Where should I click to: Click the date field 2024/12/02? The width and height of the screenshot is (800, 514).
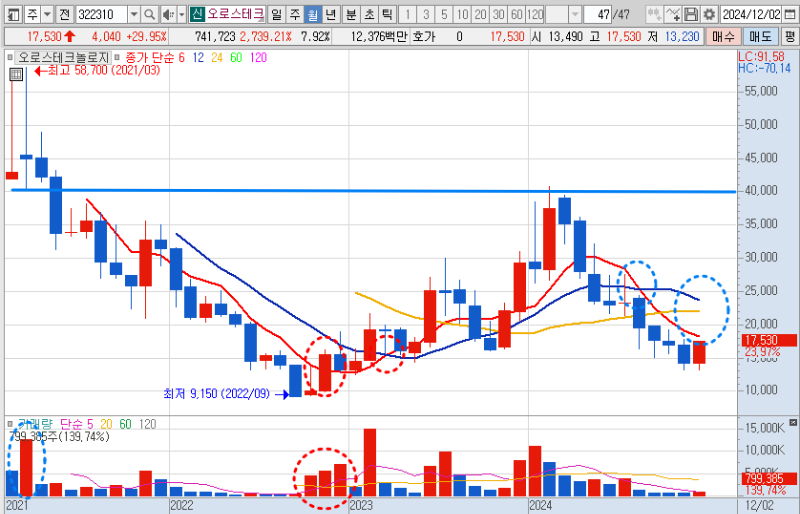point(751,14)
